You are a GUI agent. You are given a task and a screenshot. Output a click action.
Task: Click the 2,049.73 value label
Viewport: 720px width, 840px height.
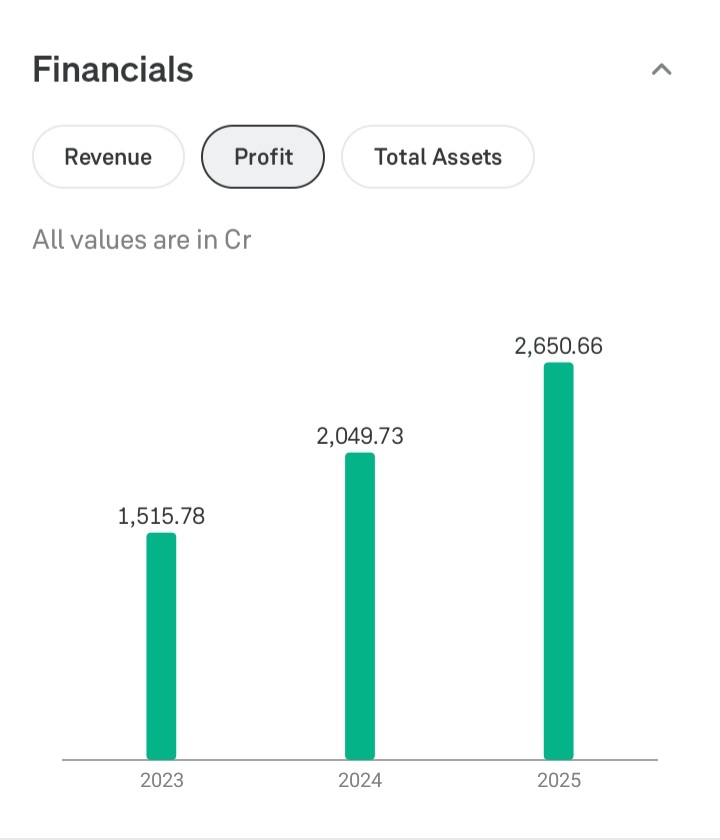[360, 436]
